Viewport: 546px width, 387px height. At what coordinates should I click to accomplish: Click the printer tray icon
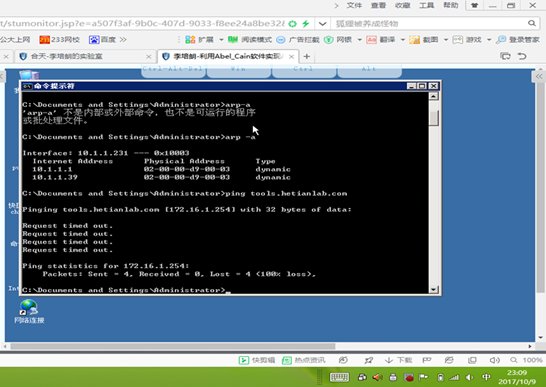point(393,377)
